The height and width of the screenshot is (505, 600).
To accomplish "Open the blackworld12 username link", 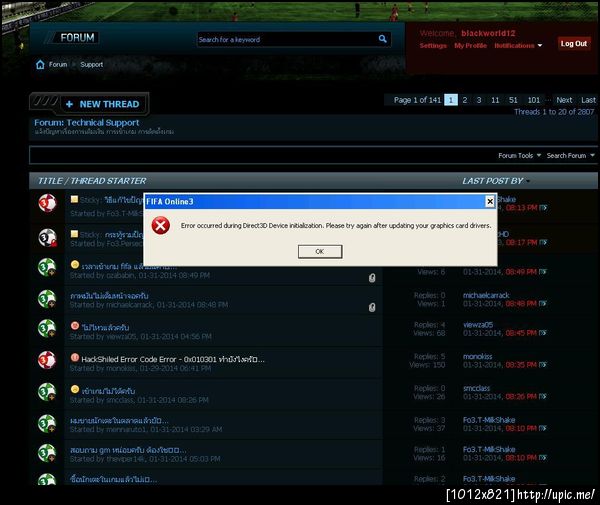I will tap(488, 33).
